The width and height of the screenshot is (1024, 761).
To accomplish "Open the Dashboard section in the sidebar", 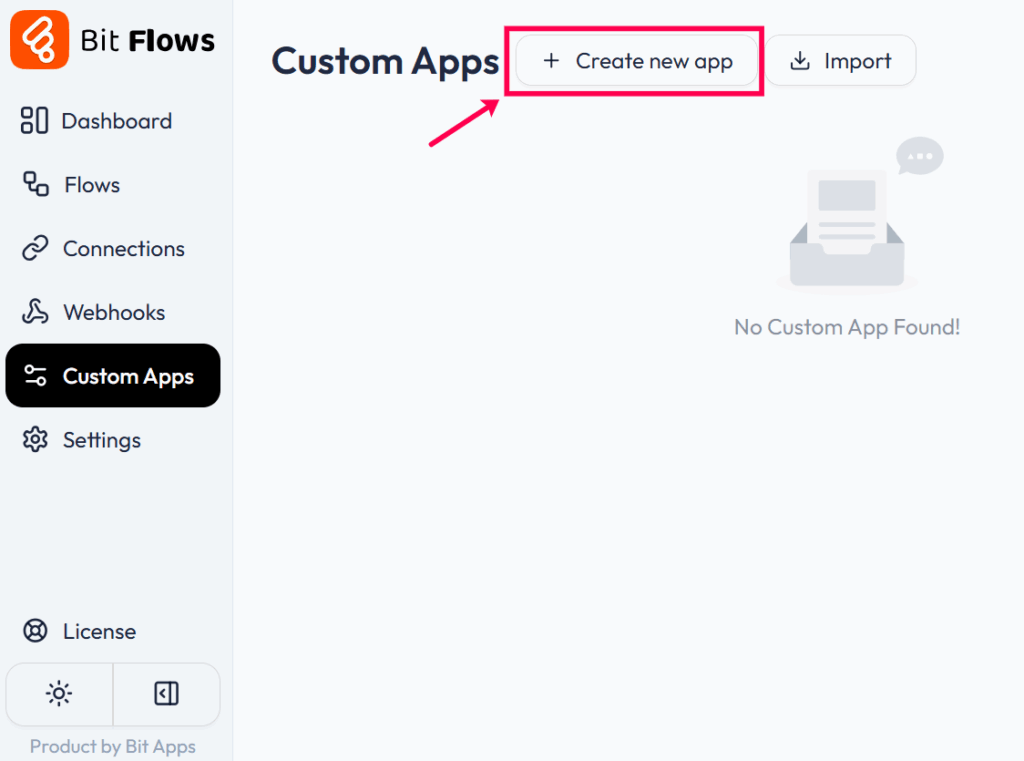I will (34, 121).
